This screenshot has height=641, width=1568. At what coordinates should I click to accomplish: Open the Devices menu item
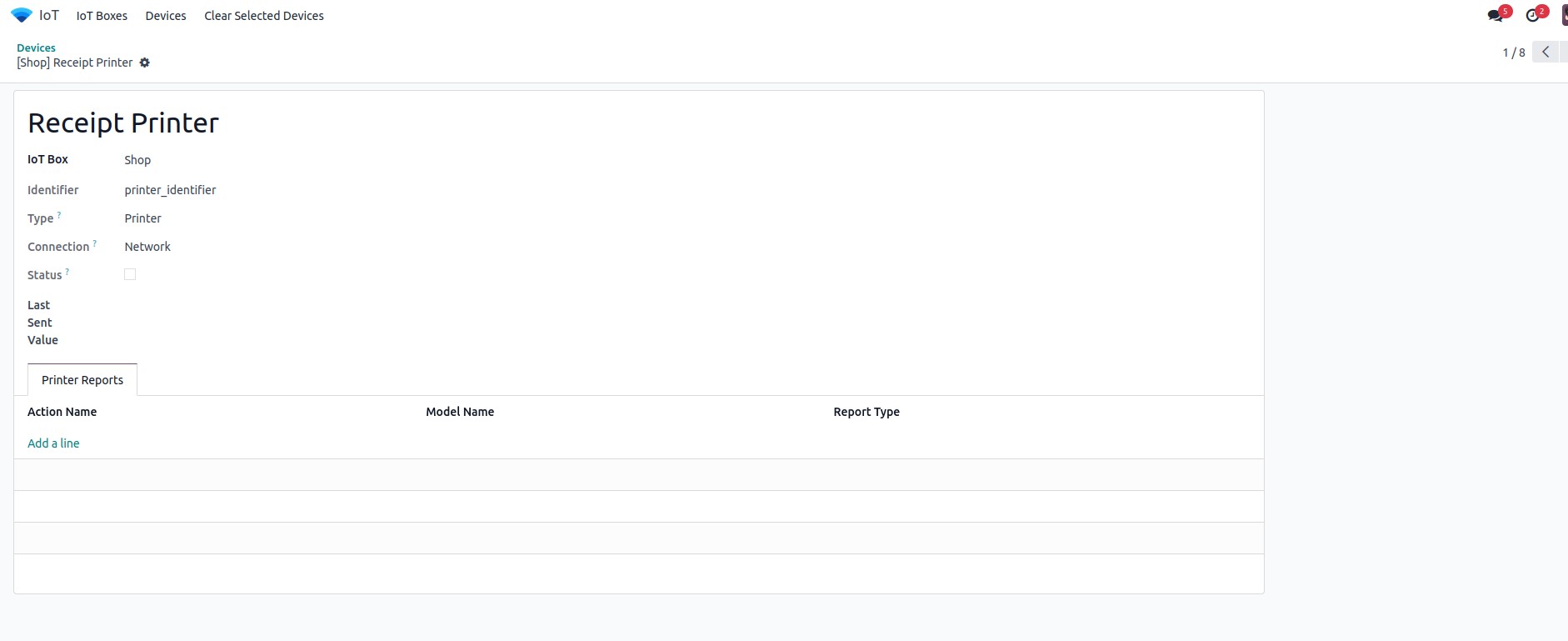point(166,16)
